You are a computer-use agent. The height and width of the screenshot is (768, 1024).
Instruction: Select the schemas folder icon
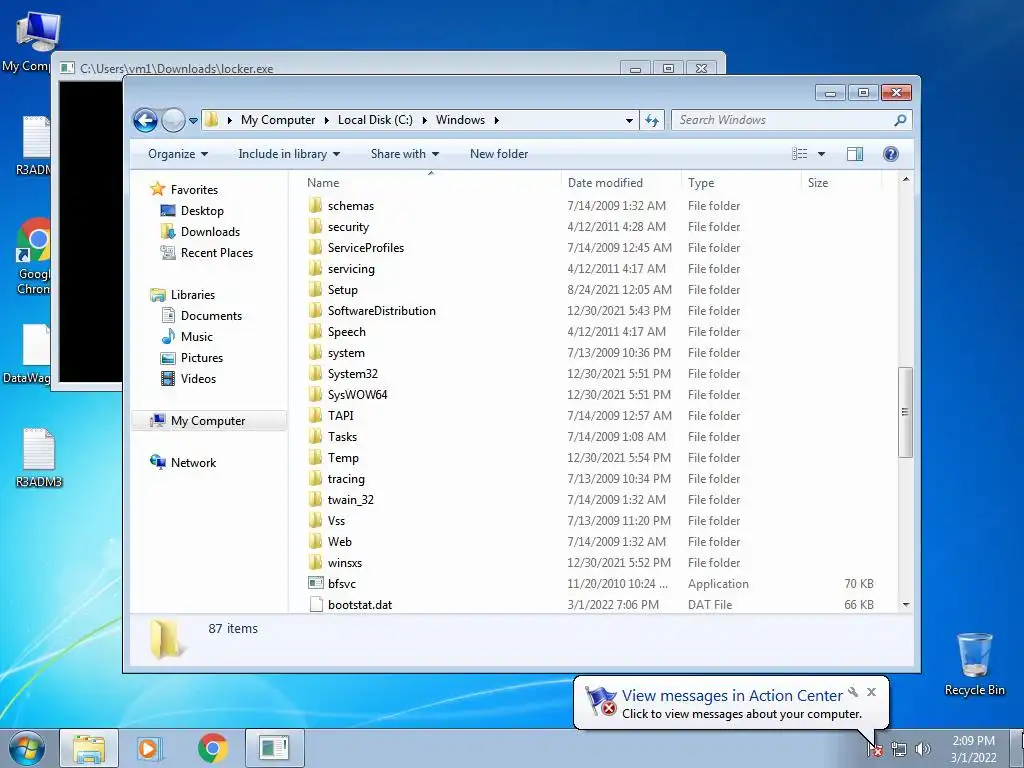pos(315,206)
